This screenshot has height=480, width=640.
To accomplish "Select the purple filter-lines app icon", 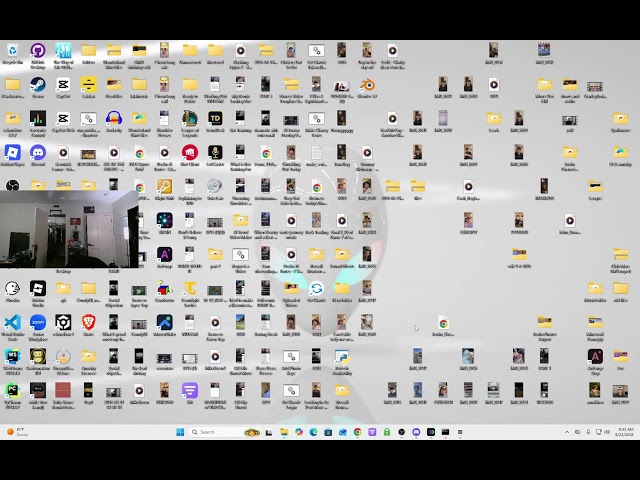I will coord(190,391).
